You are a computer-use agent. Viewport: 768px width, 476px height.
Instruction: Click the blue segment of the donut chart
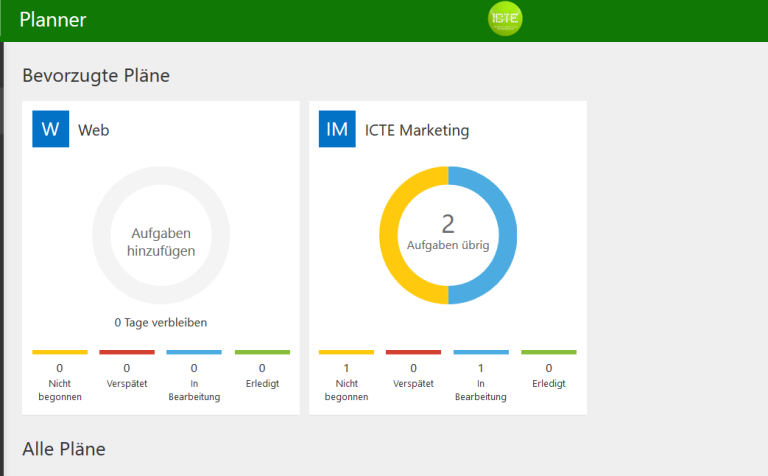click(x=507, y=235)
